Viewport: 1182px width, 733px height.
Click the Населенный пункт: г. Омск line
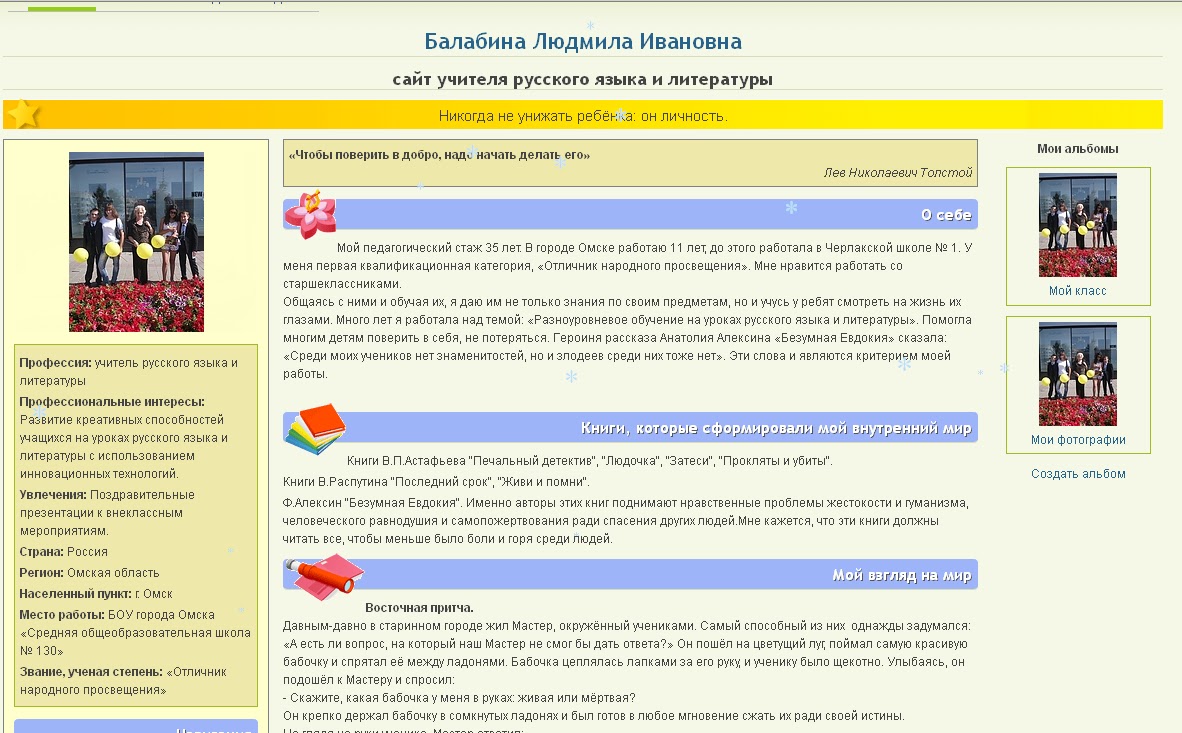coord(96,594)
